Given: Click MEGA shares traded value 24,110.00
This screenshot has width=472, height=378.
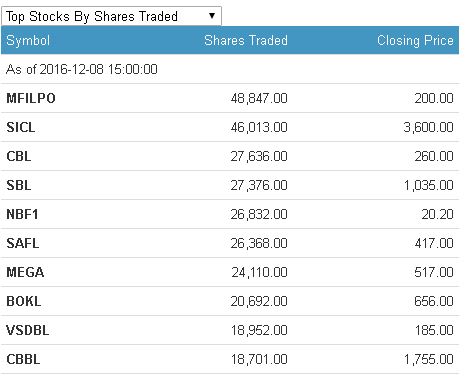Looking at the screenshot, I should coord(259,272).
